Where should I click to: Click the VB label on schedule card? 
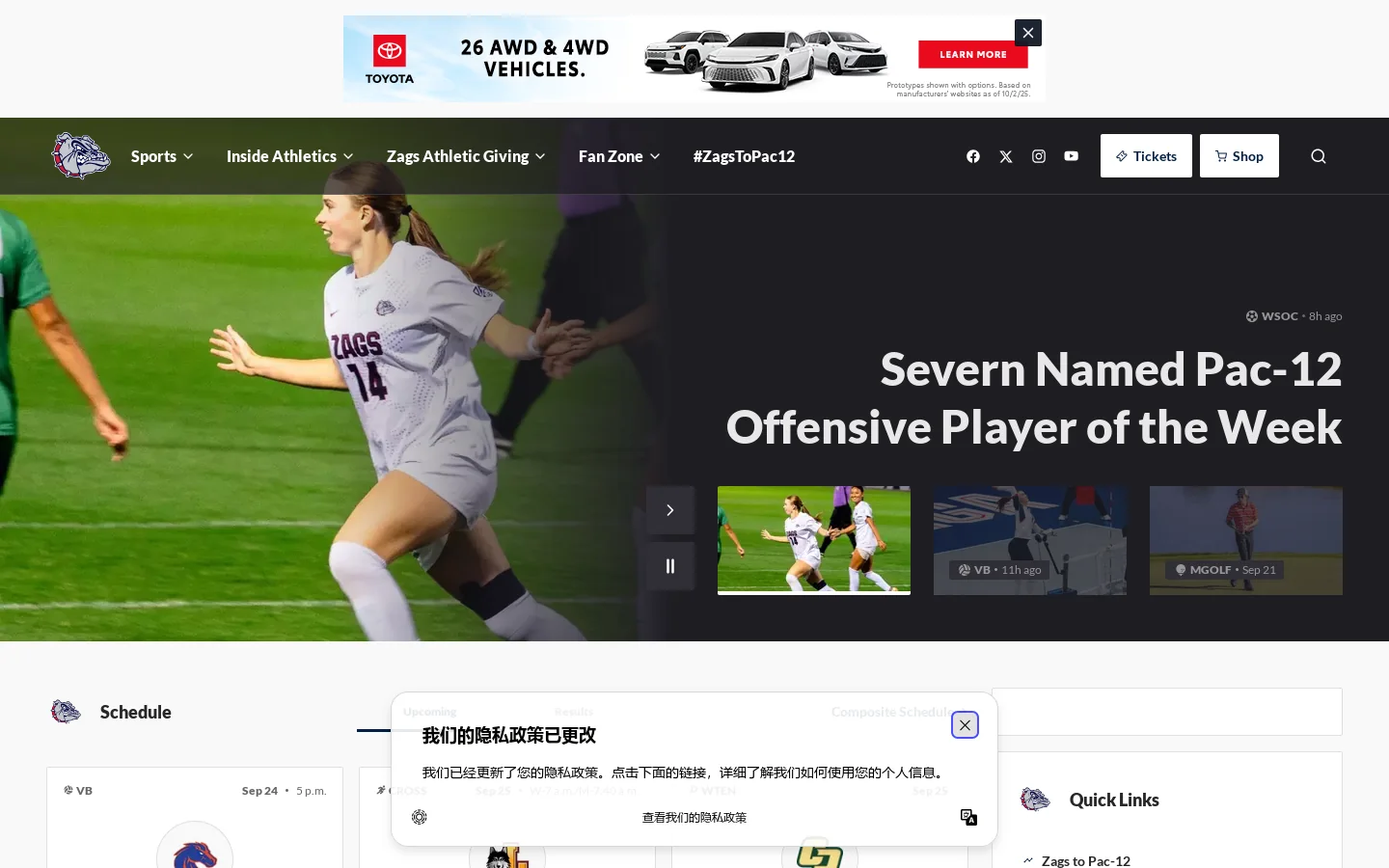pos(78,791)
